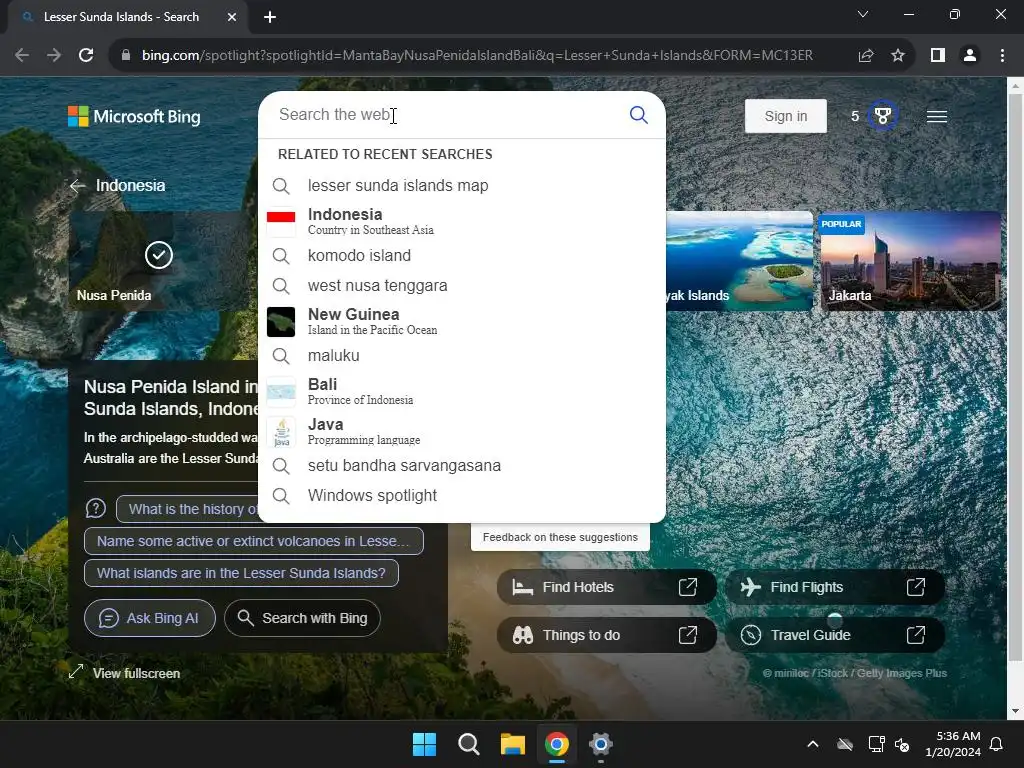Open taskbar Search

[x=468, y=744]
